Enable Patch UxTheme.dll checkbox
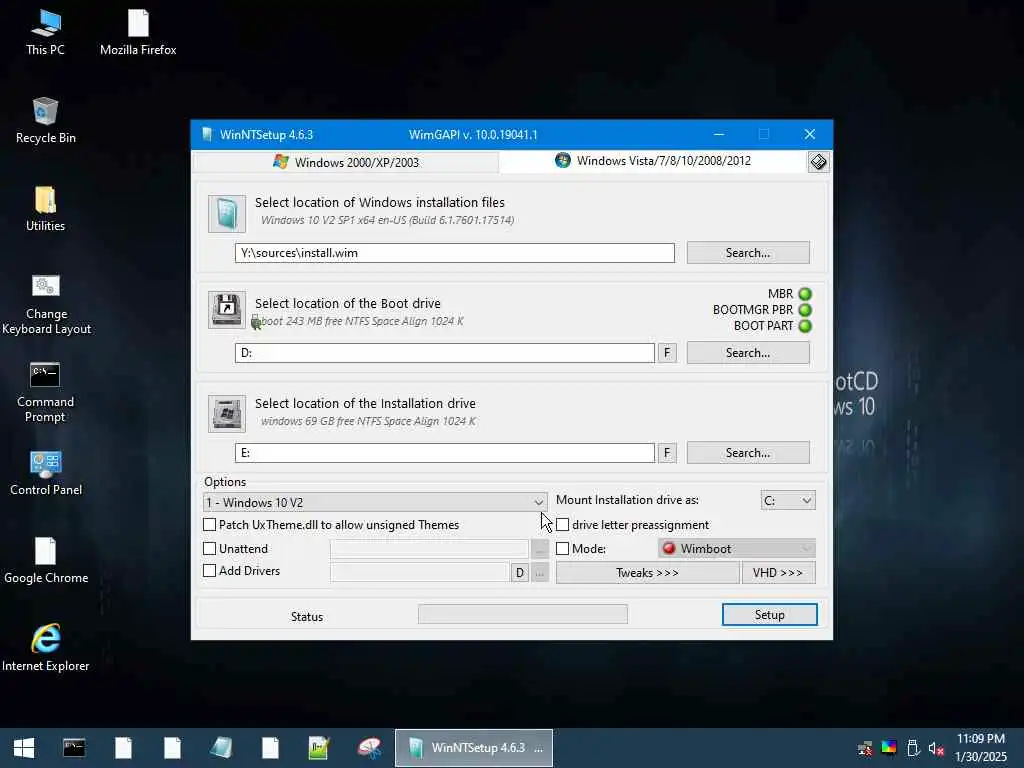 tap(210, 524)
